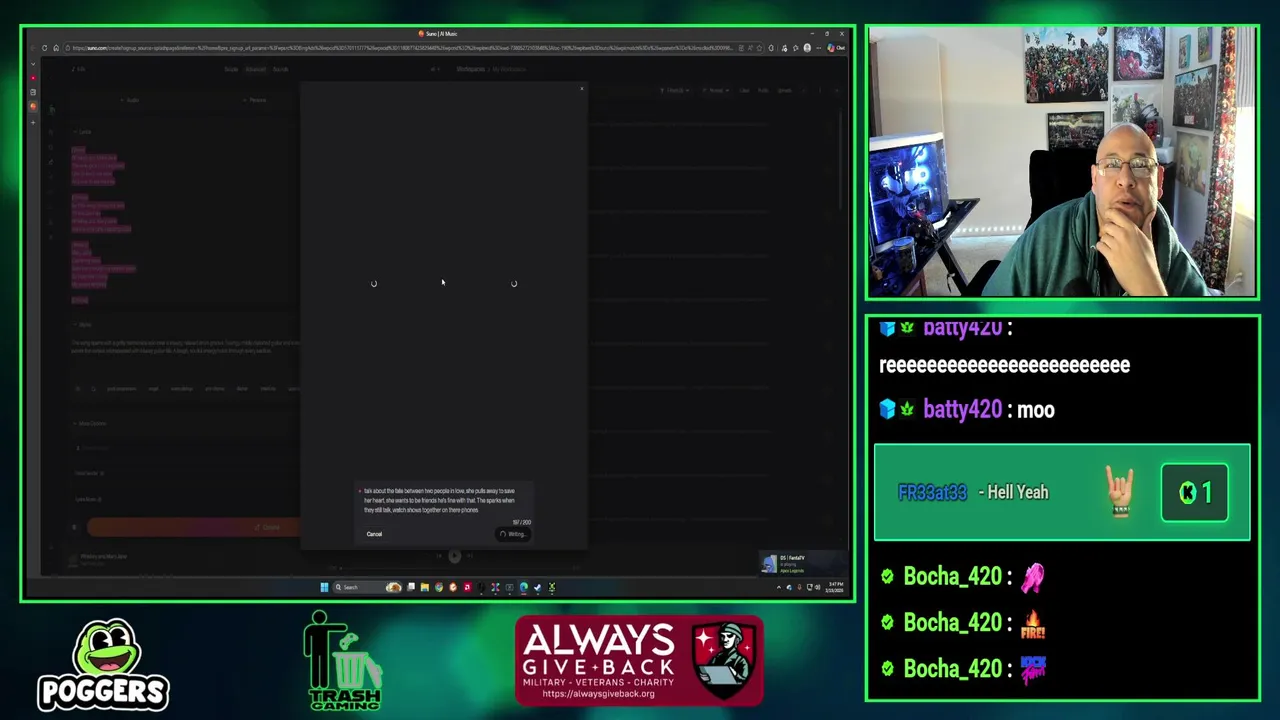Click the favorites star in address bar

pos(759,48)
